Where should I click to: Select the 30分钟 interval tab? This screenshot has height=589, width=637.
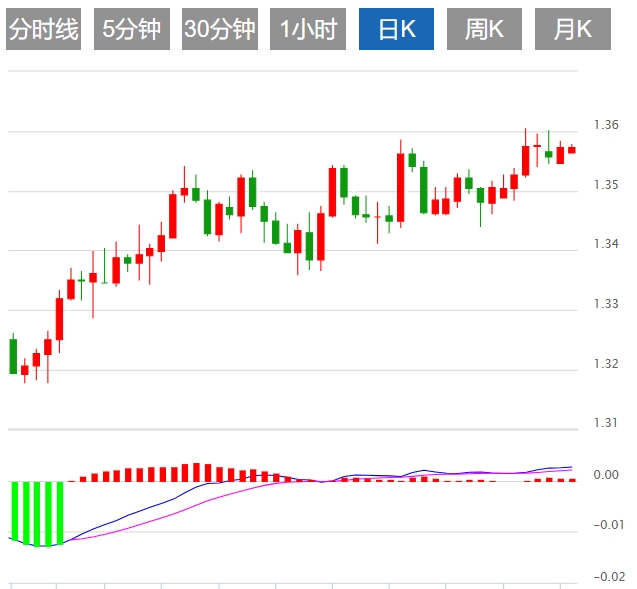click(220, 29)
